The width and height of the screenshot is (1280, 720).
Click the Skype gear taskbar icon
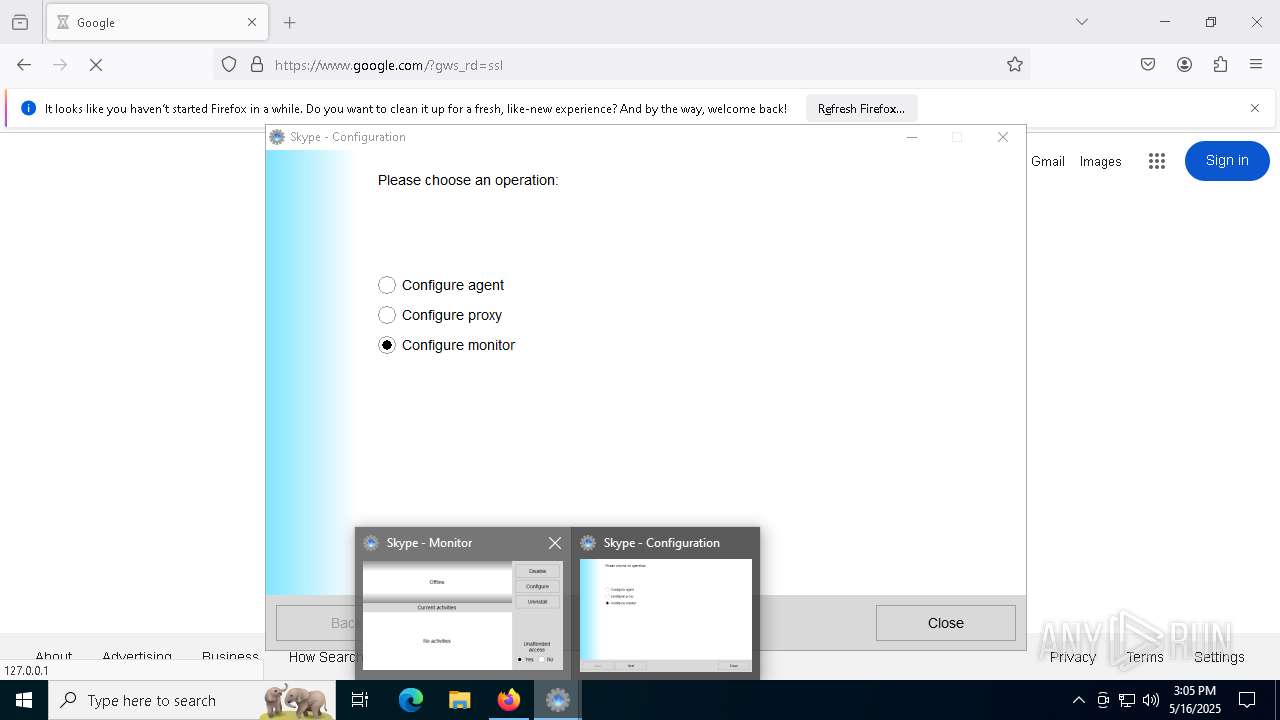pyautogui.click(x=558, y=700)
